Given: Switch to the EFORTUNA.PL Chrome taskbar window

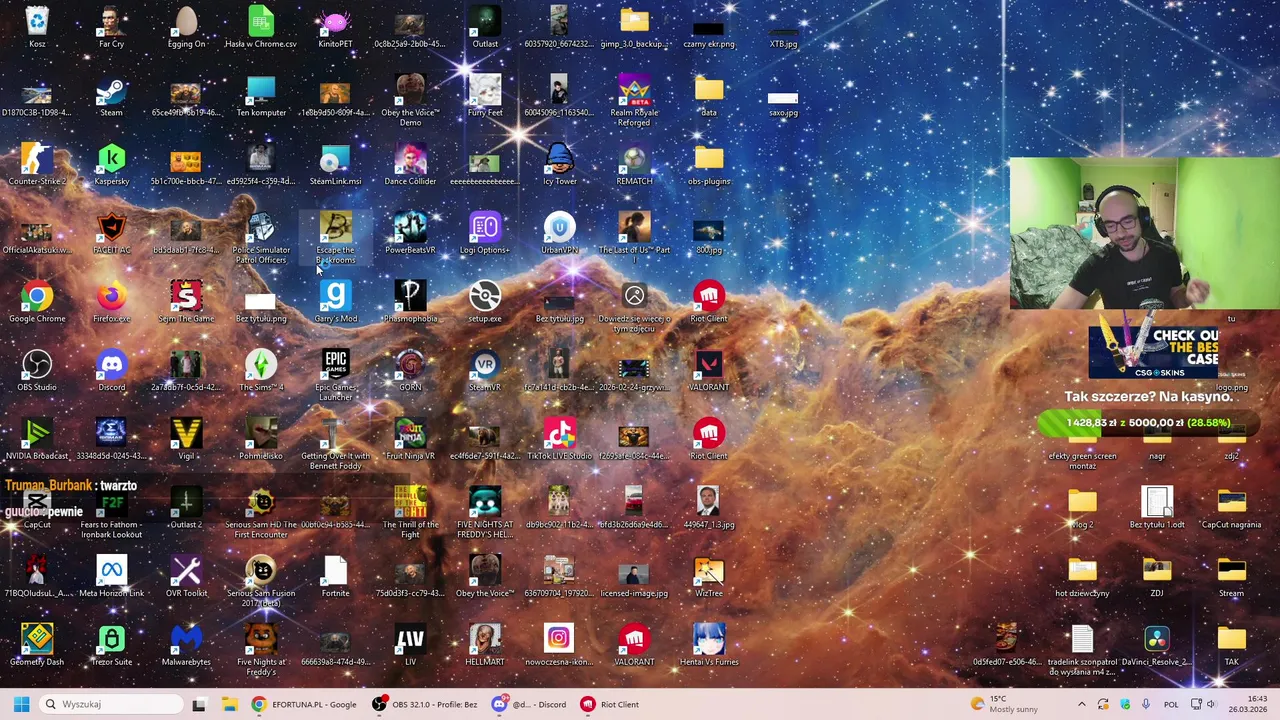Looking at the screenshot, I should tap(304, 704).
